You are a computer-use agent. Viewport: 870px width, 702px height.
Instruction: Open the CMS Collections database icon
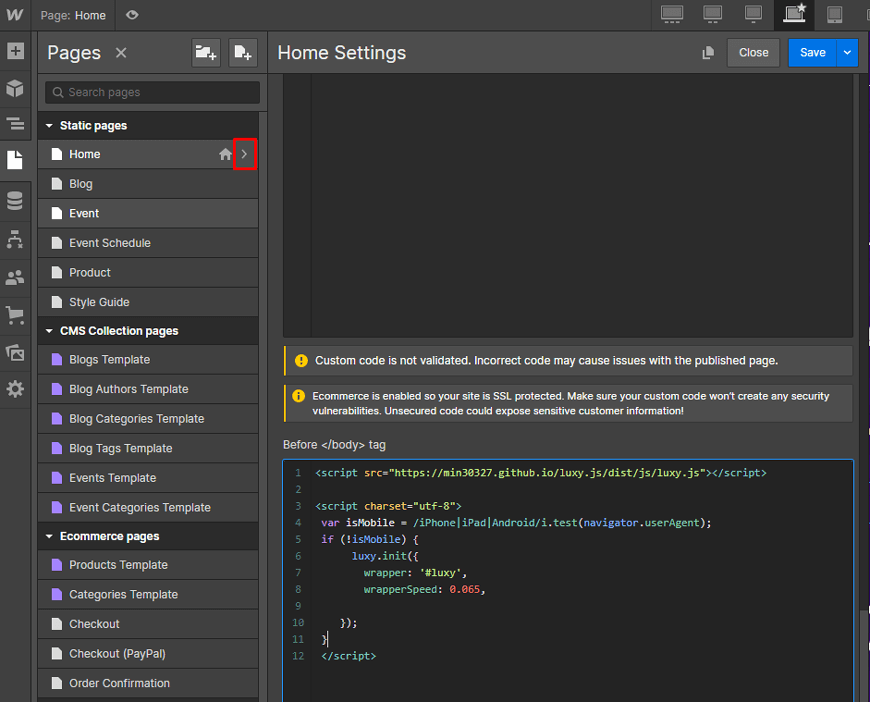coord(15,202)
